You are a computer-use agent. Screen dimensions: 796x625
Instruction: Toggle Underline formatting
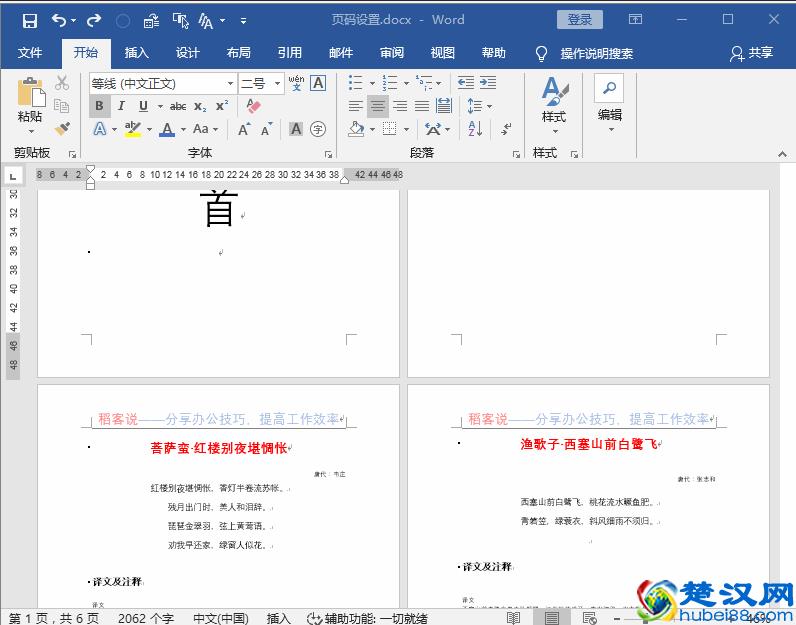[143, 106]
